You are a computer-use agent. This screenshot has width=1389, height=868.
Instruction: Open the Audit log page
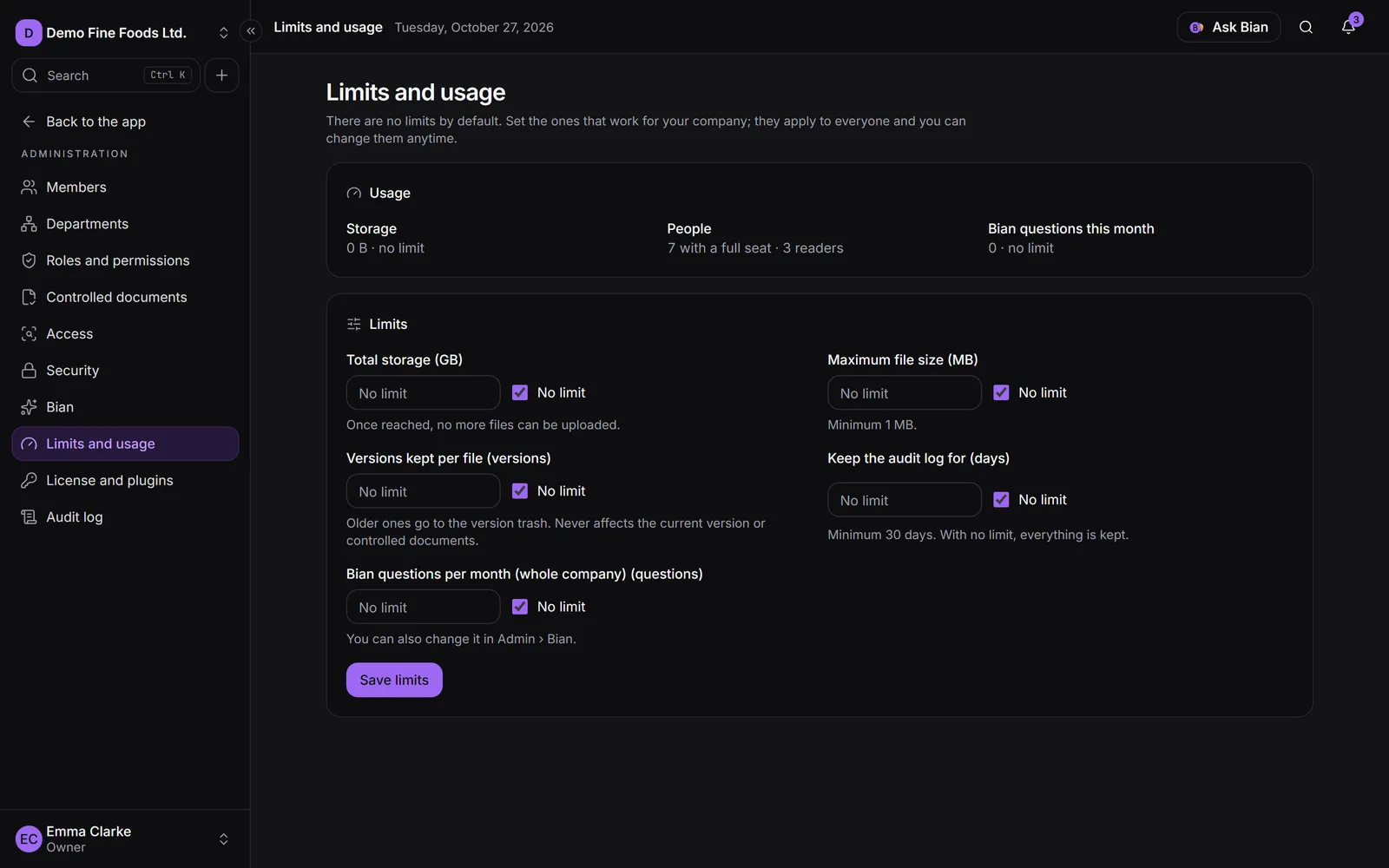tap(125, 517)
